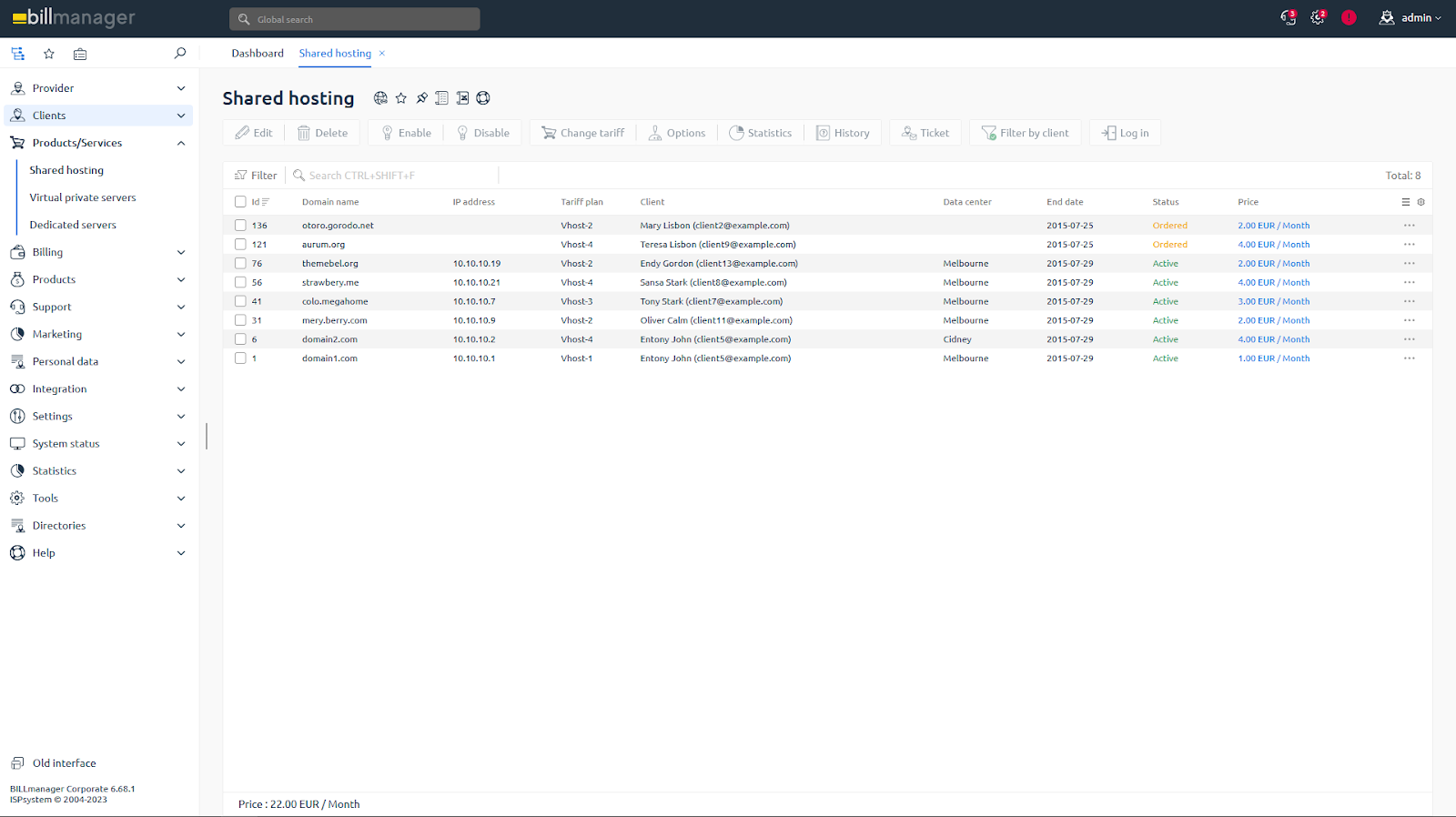Screen dimensions: 1456x817
Task: Click the Statistics toolbar button
Action: click(x=761, y=133)
